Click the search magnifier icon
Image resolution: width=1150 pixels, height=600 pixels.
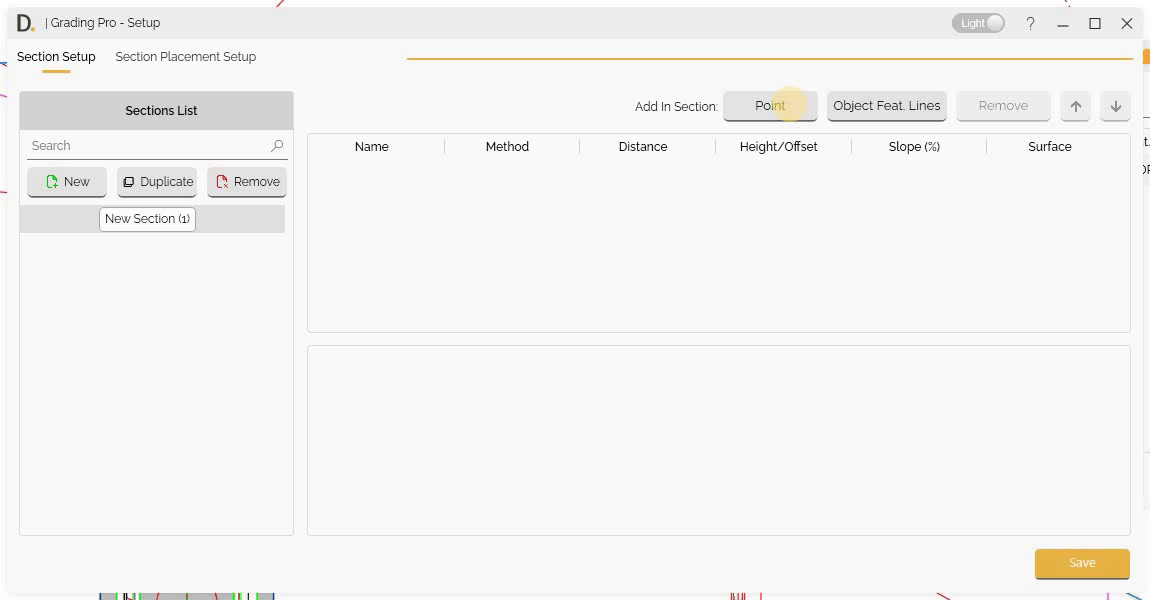pos(277,146)
